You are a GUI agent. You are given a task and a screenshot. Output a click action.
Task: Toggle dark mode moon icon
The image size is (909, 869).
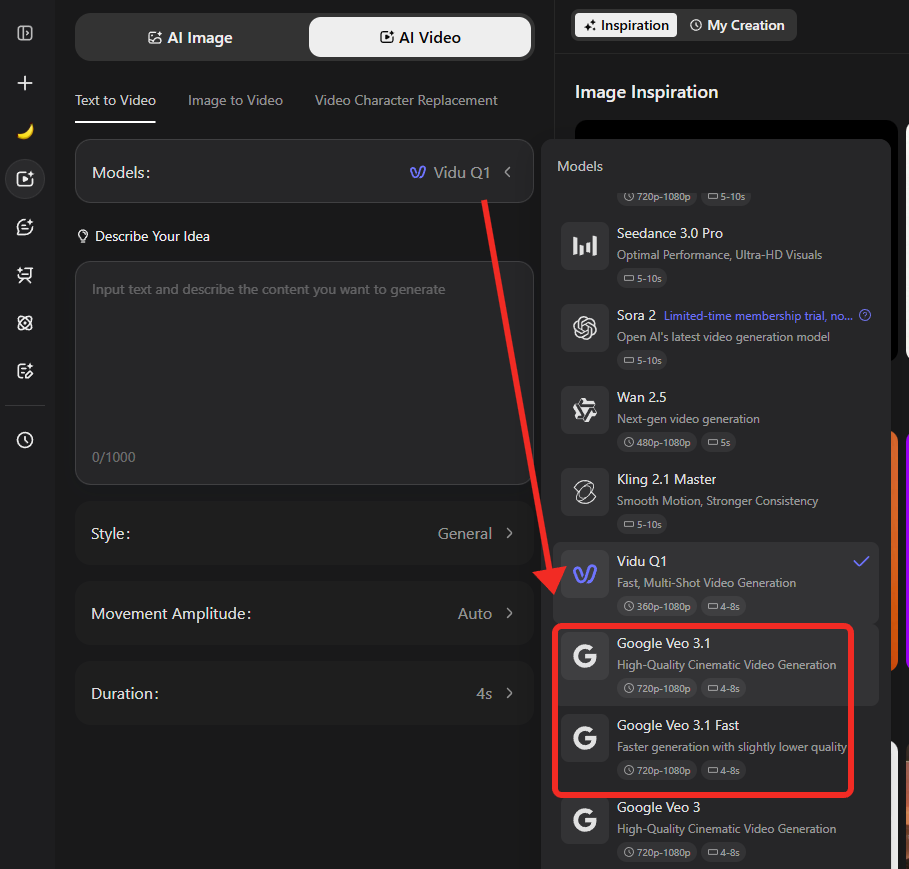point(25,131)
